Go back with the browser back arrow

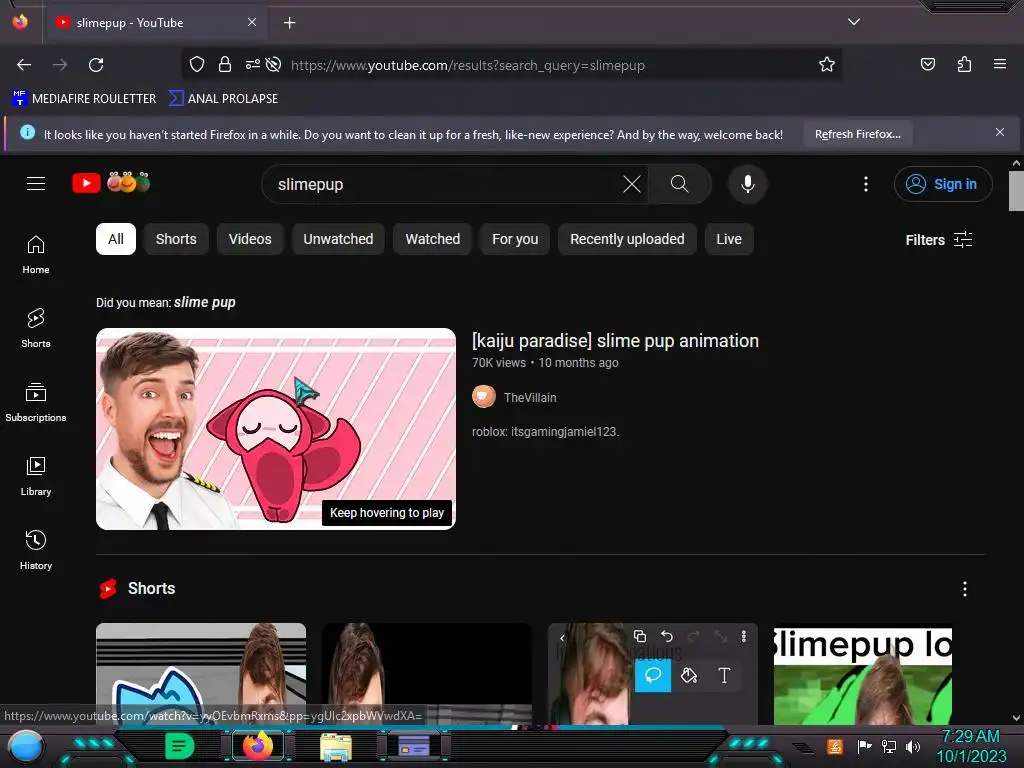[24, 65]
